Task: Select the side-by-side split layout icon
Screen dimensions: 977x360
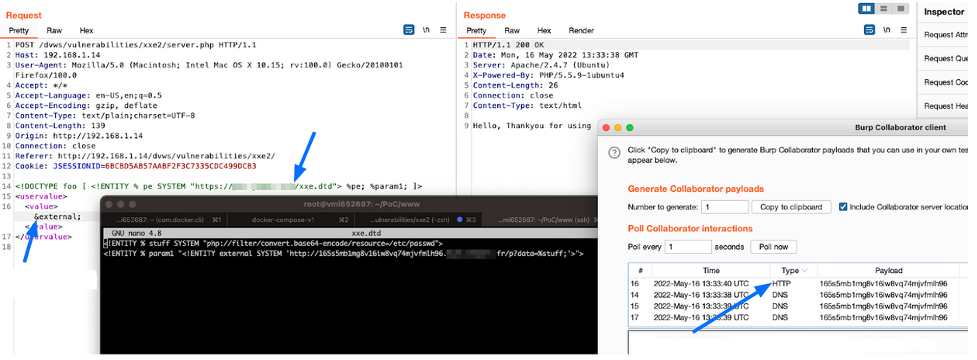Action: [867, 9]
